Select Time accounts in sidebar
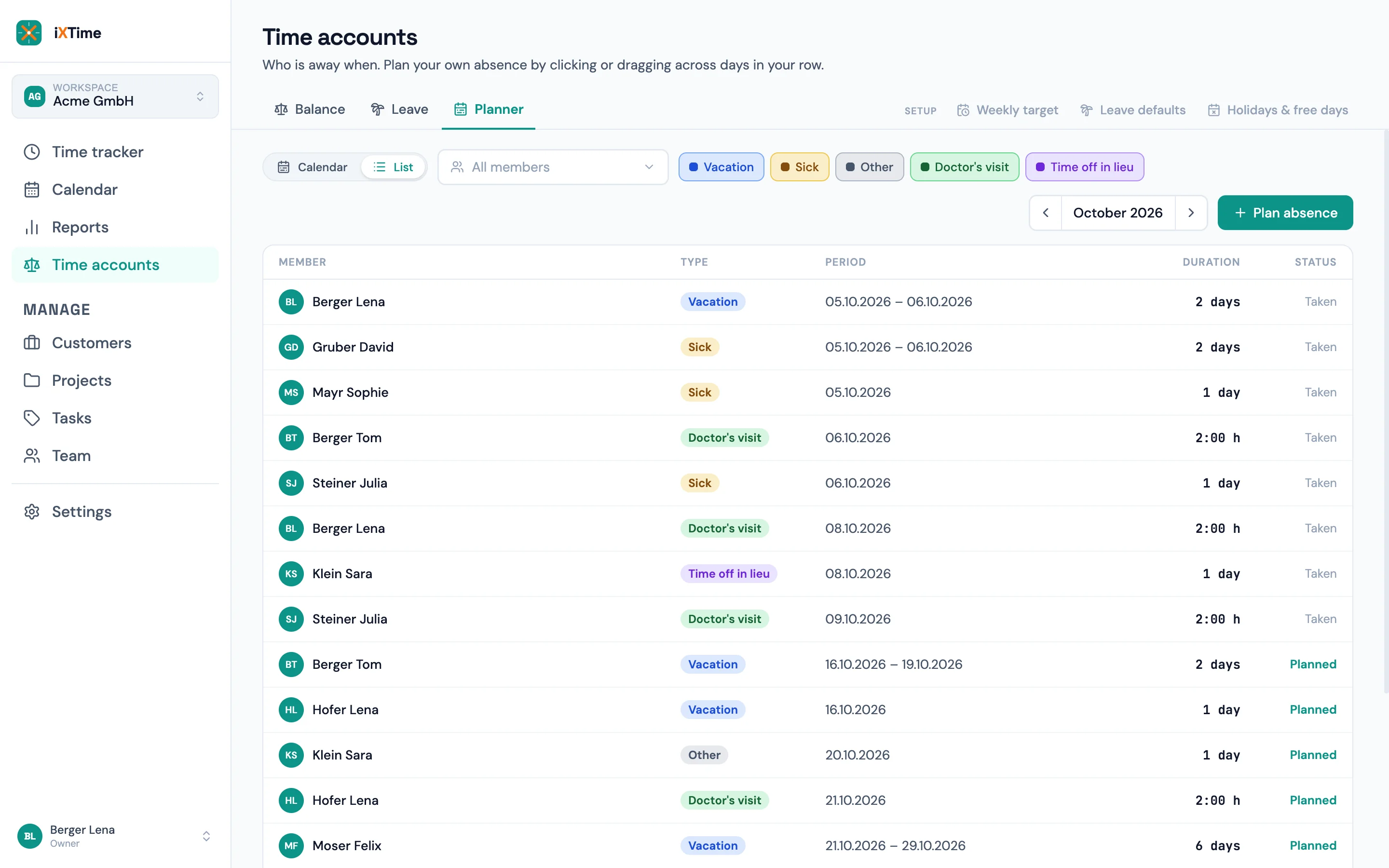 (x=115, y=265)
